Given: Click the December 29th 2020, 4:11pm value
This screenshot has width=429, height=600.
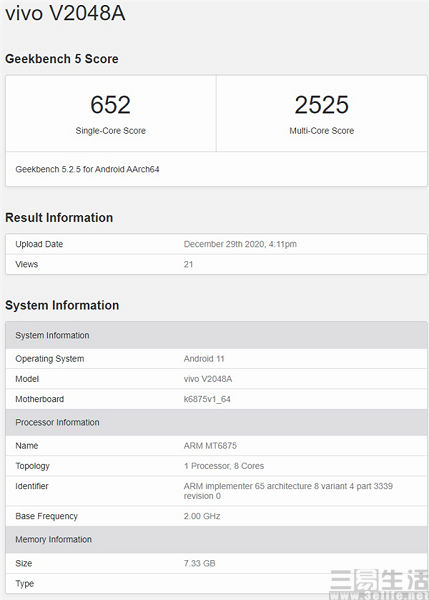Looking at the screenshot, I should point(240,244).
